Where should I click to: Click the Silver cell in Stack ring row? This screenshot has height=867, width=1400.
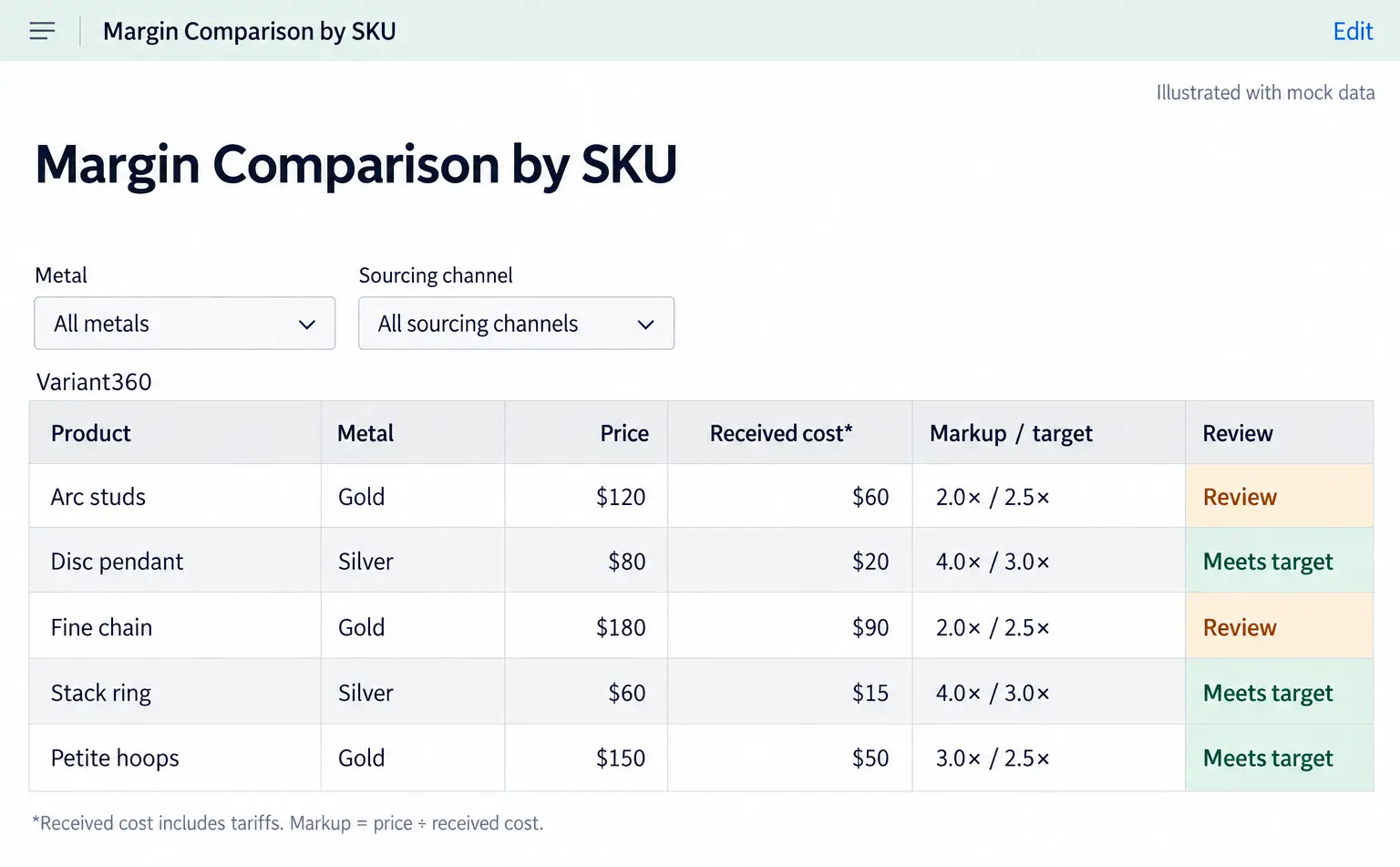pos(413,692)
